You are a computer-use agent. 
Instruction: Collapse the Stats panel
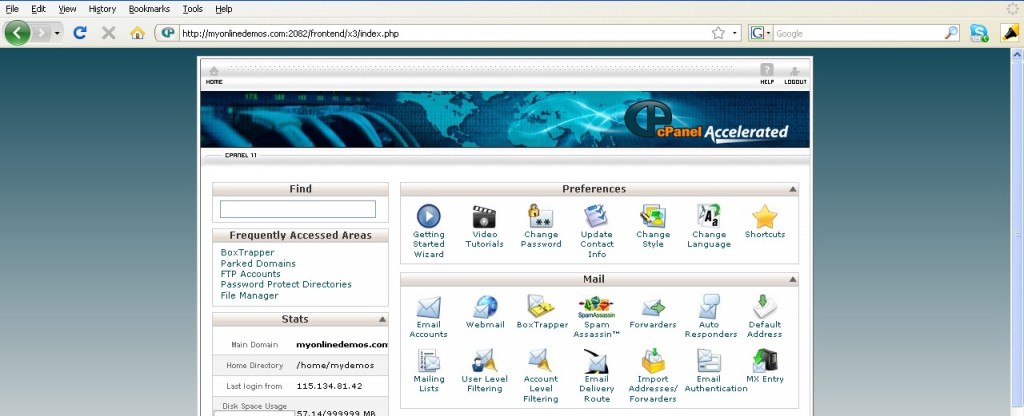[x=382, y=319]
